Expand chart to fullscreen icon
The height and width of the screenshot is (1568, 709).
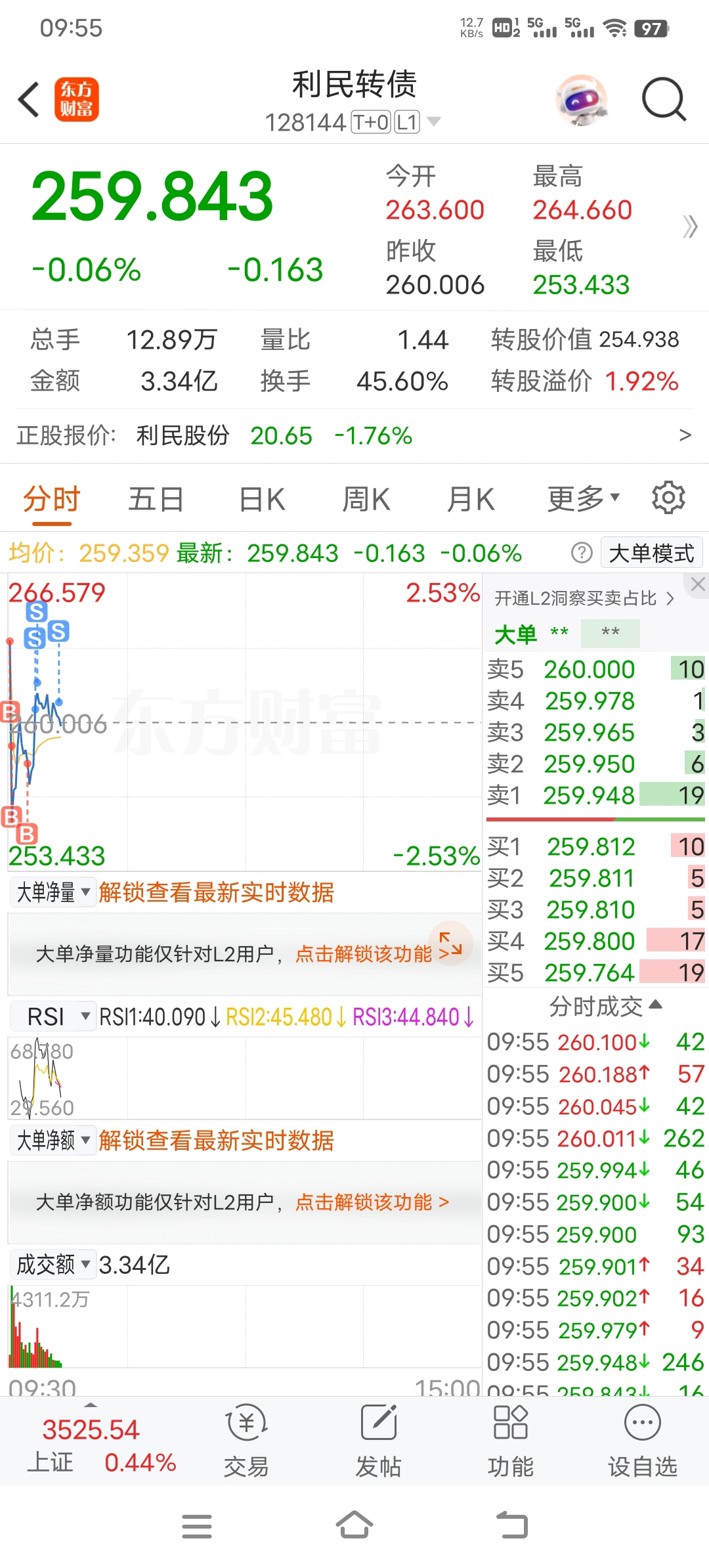click(x=450, y=944)
